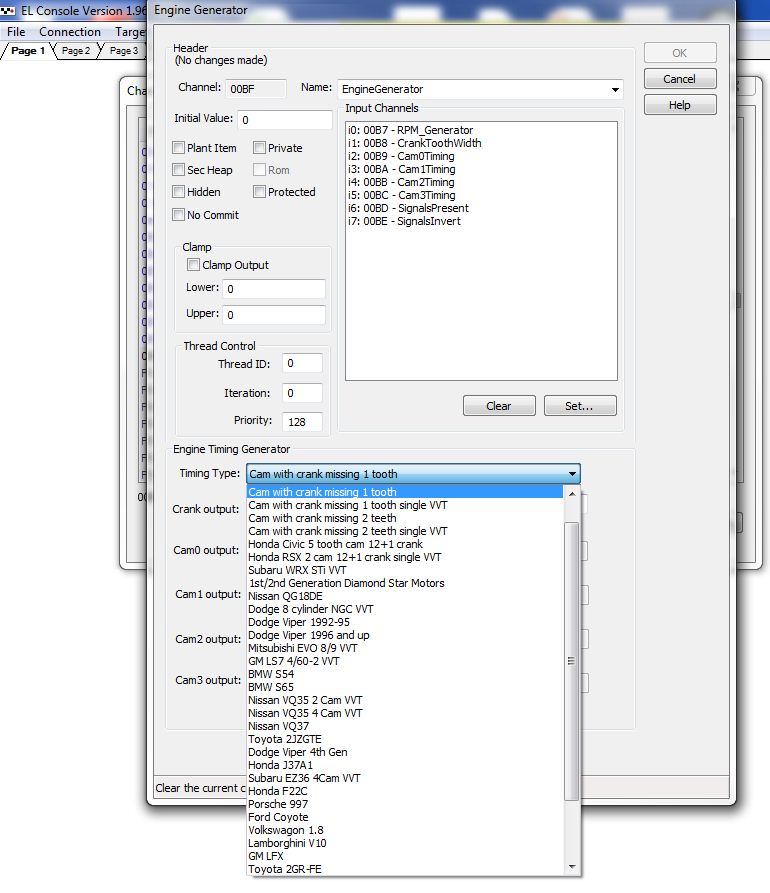Click the dropdown list scroll down arrow

pos(572,867)
